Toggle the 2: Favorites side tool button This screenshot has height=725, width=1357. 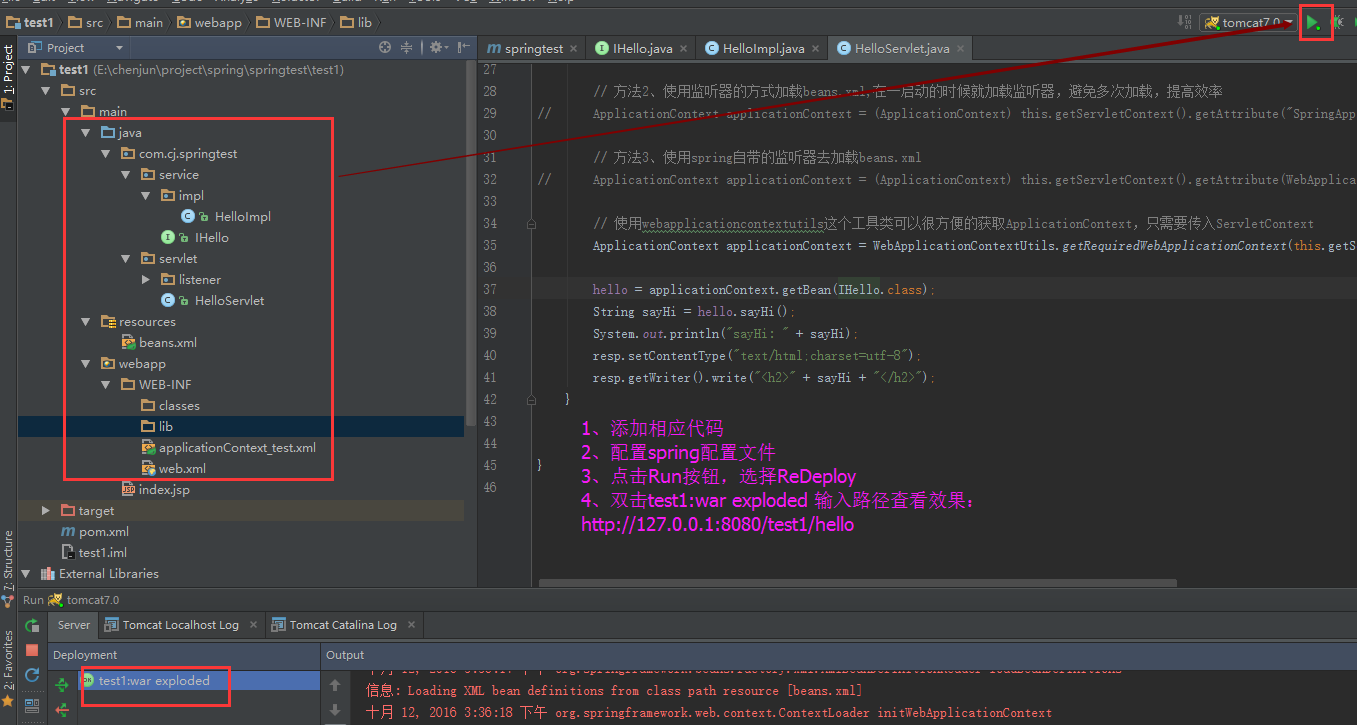coord(8,668)
